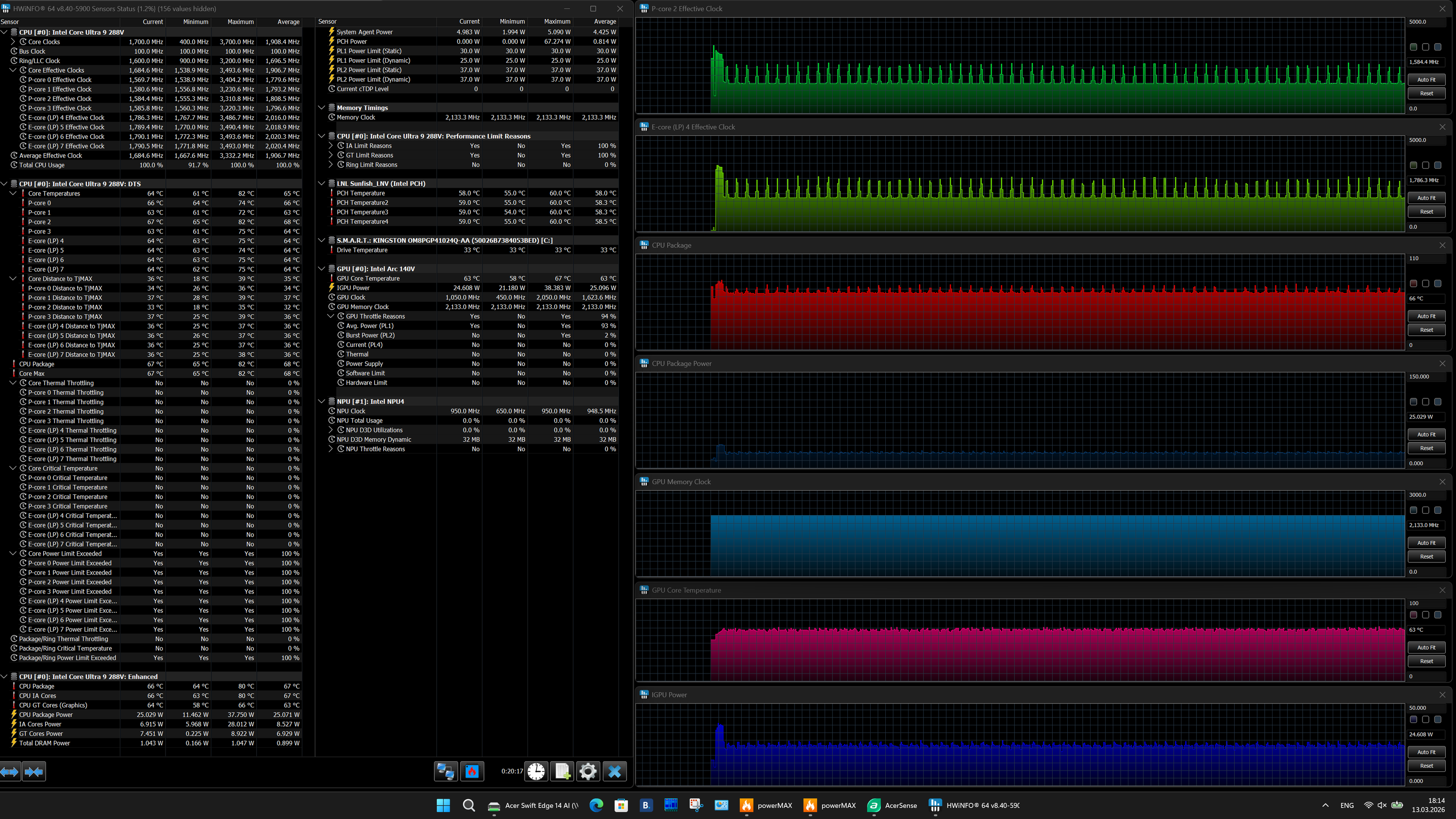
Task: Select the CPU Package Power row
Action: click(x=151, y=715)
